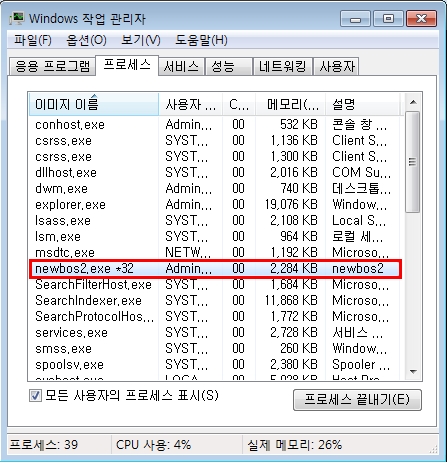Screen dimensions: 447x462
Task: Minimize the Task Manager window
Action: (355, 19)
